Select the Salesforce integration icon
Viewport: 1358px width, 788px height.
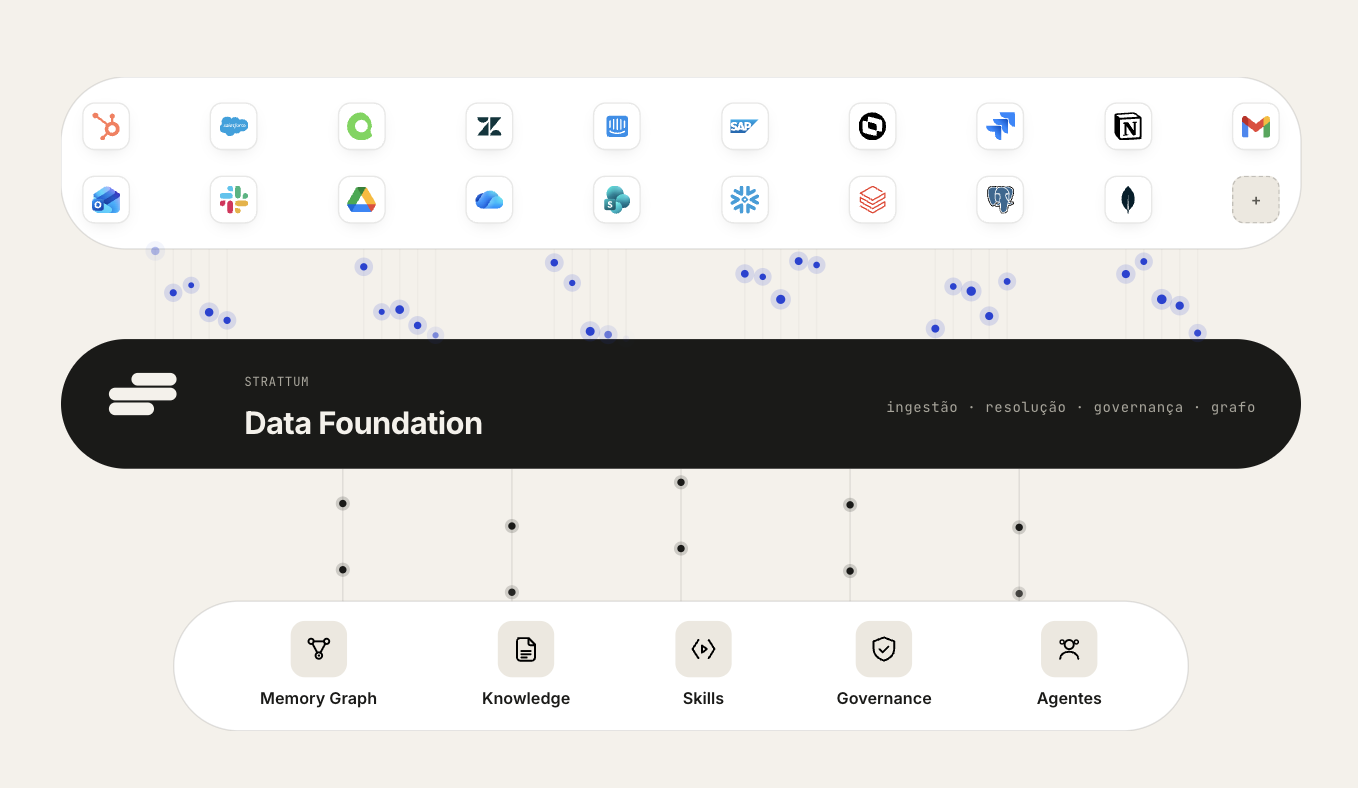234,127
